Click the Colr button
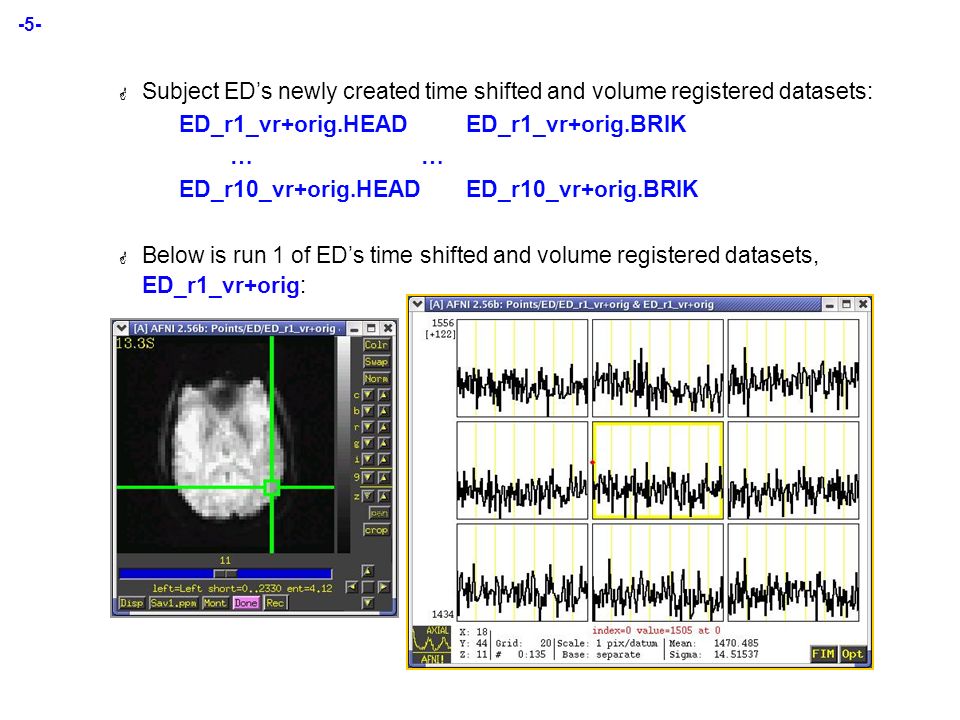This screenshot has width=960, height=720. click(x=376, y=345)
